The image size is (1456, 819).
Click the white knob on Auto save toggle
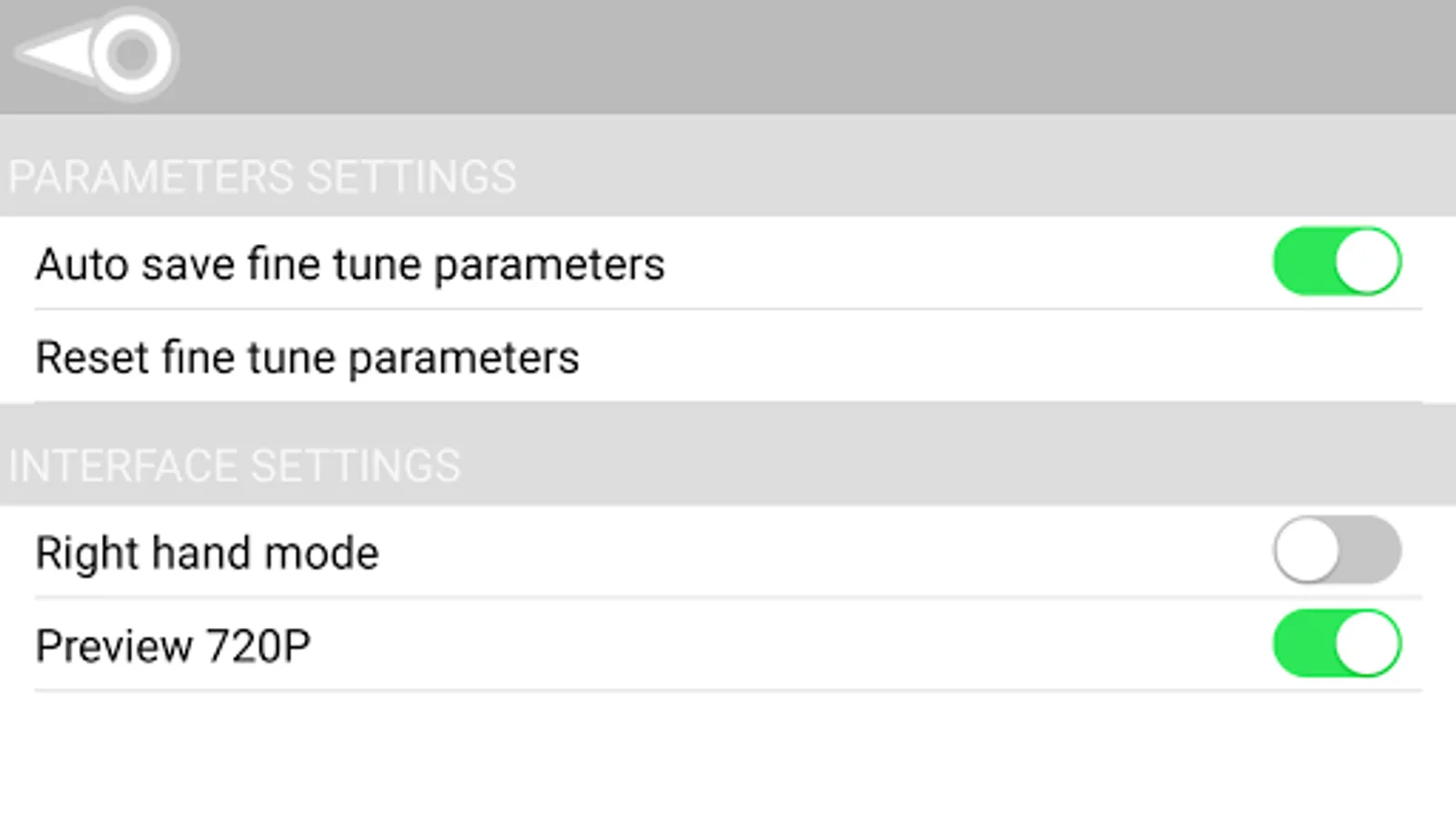[x=1367, y=262]
